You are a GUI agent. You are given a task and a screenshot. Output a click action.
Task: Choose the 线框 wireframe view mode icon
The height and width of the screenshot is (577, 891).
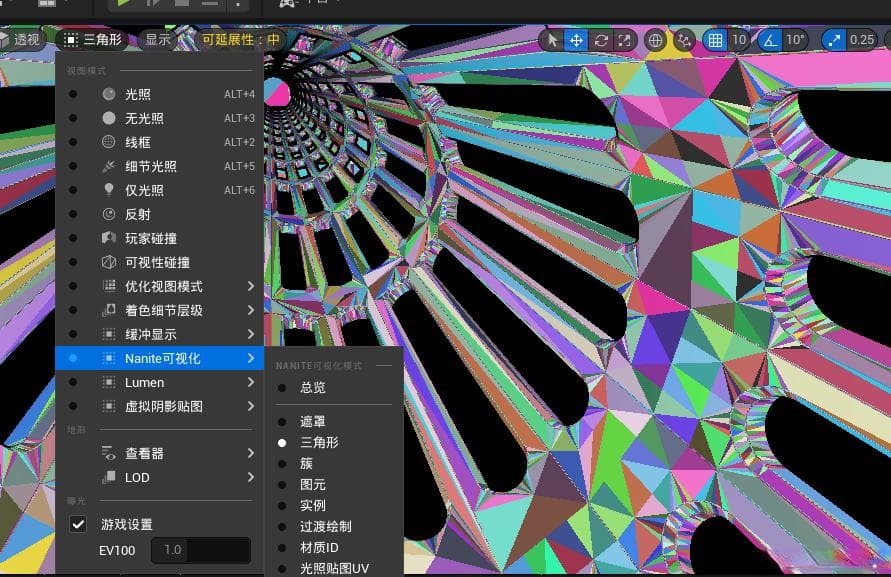click(109, 142)
